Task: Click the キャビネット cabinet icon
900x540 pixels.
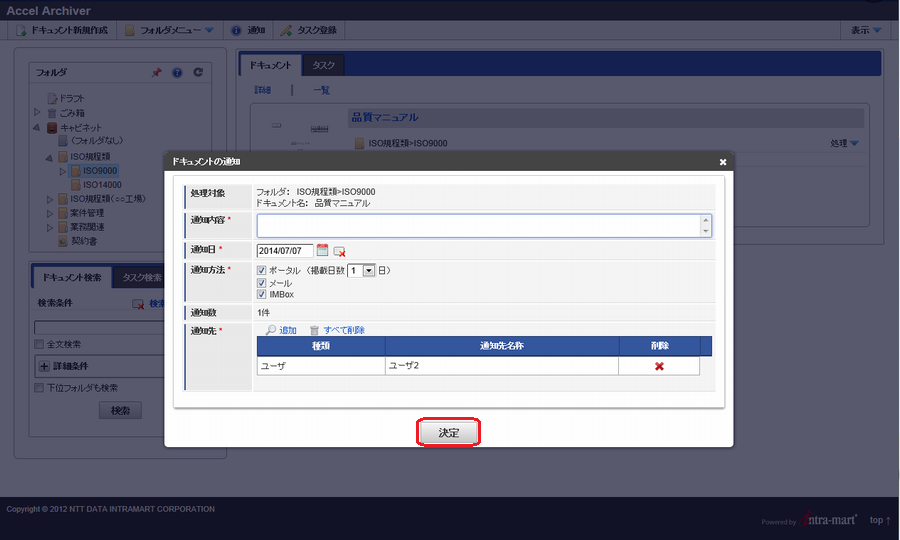Action: click(52, 127)
